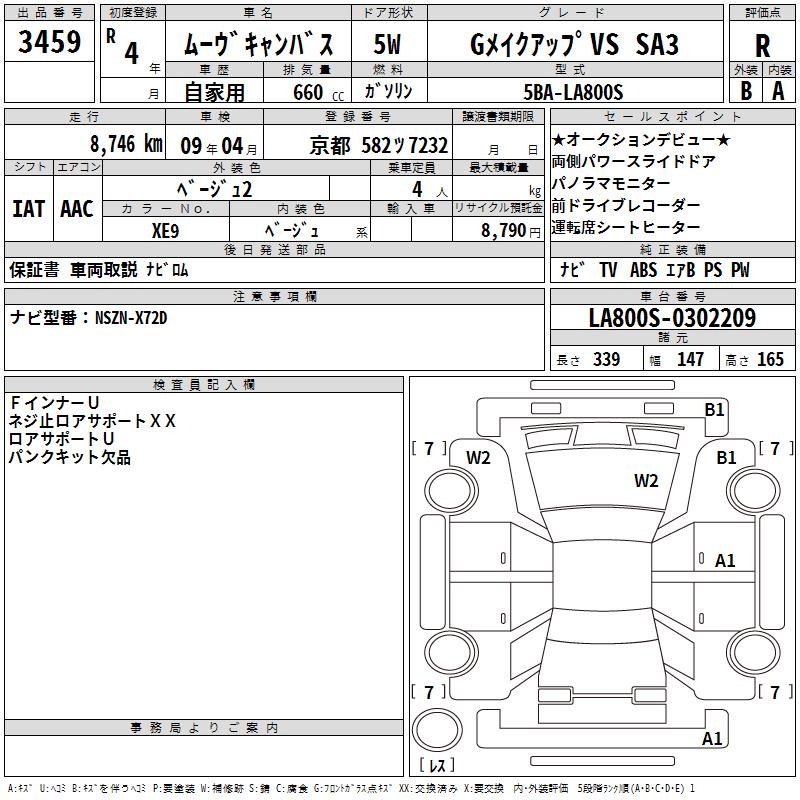Click the パノラマモニター sales point line

pos(611,183)
